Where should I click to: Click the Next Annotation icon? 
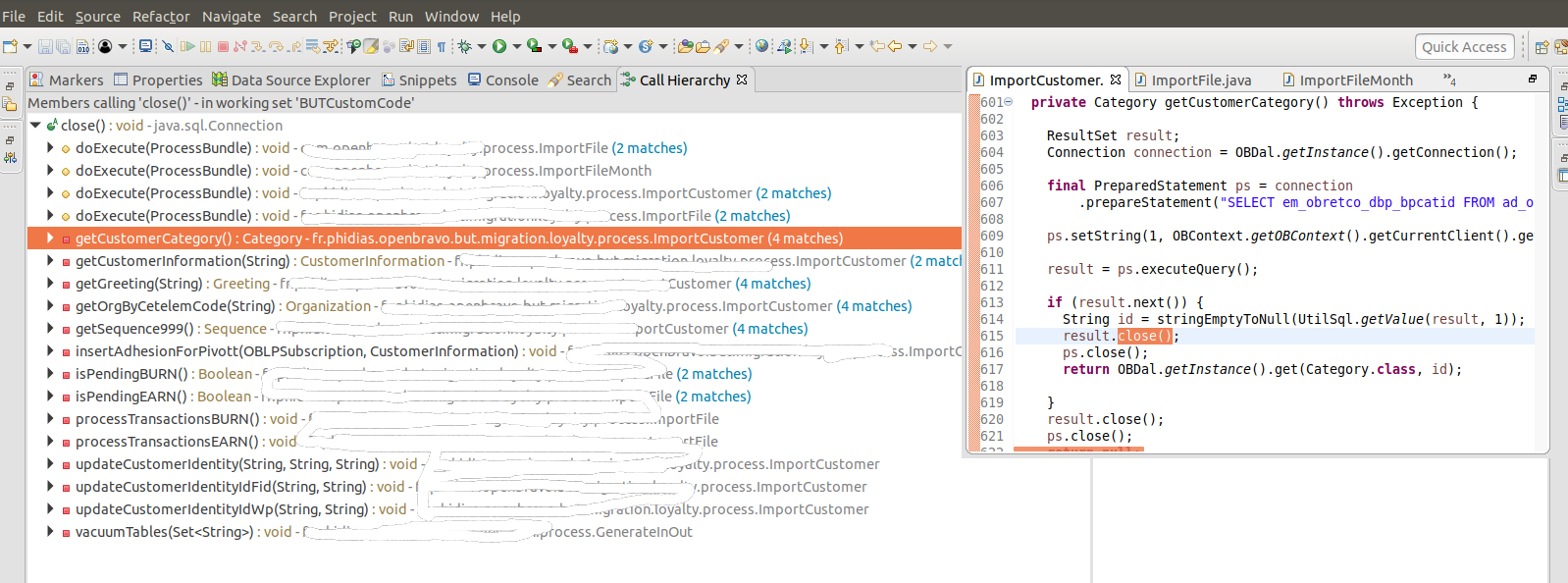tap(806, 46)
